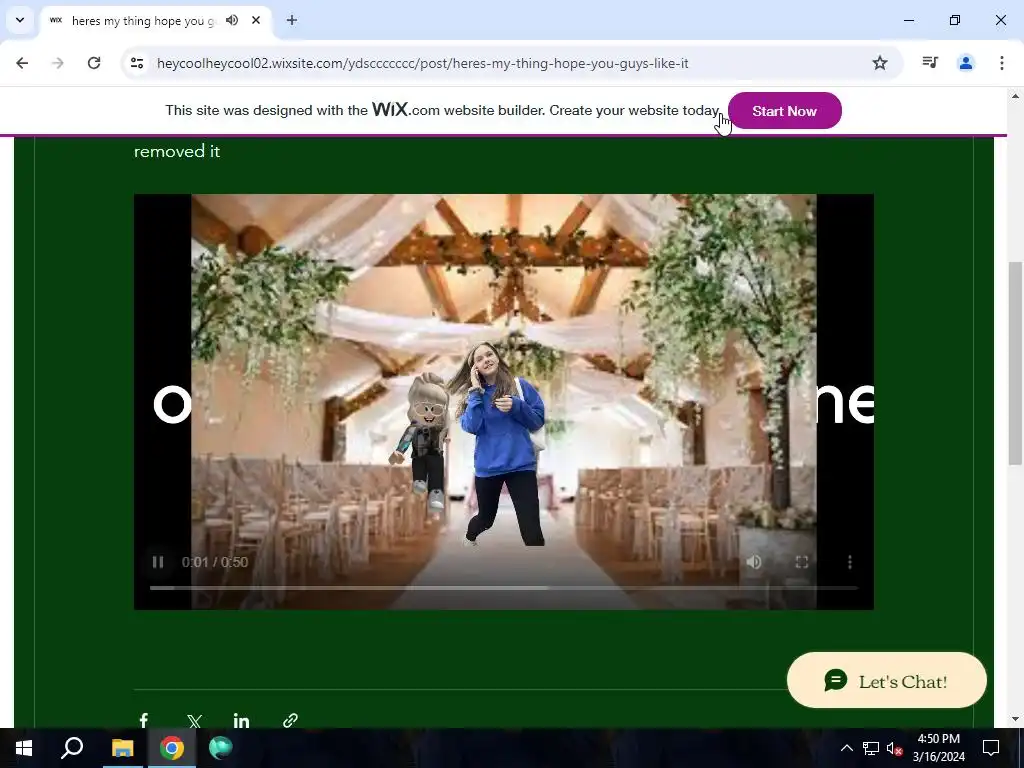The image size is (1024, 768).
Task: Open Windows search from the taskbar
Action: (72, 748)
